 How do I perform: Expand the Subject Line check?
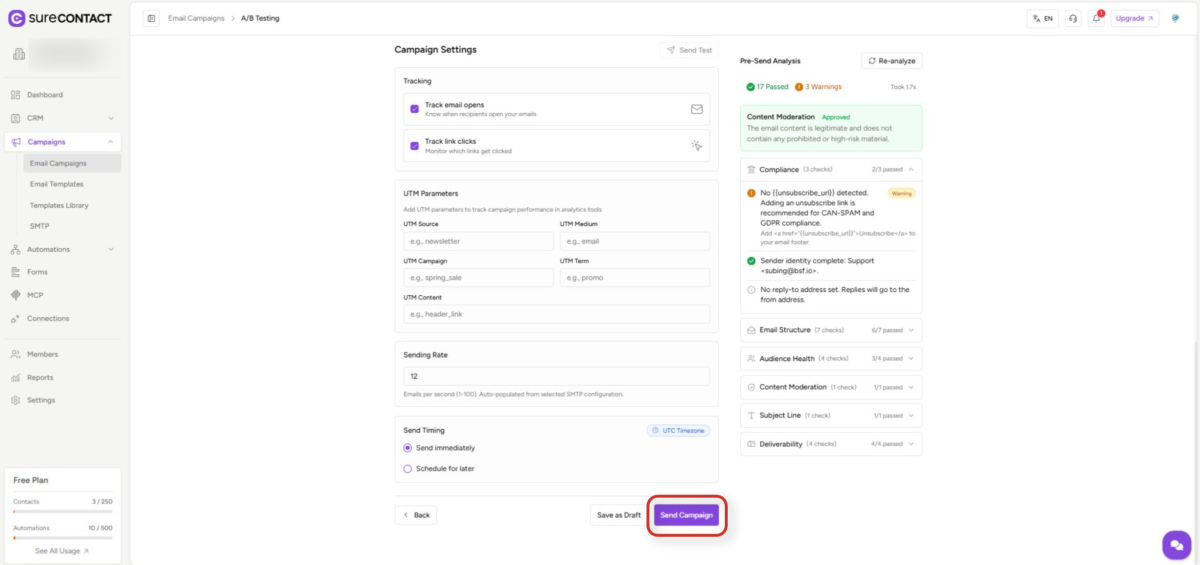click(x=832, y=415)
